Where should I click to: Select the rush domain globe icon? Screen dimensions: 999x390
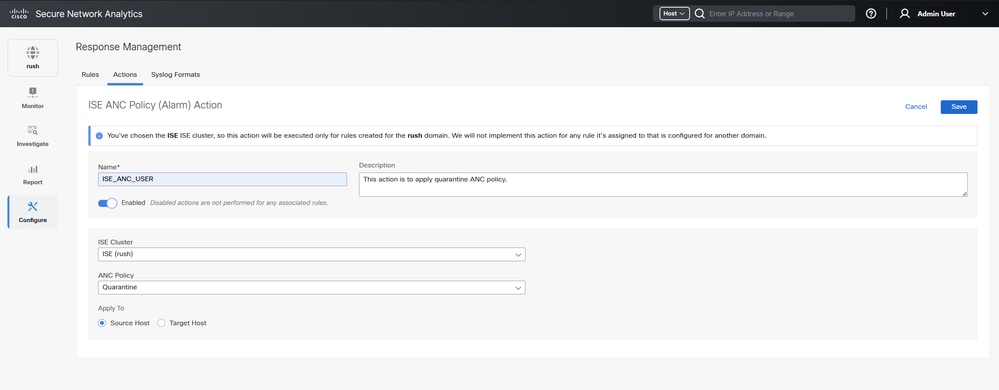point(32,52)
